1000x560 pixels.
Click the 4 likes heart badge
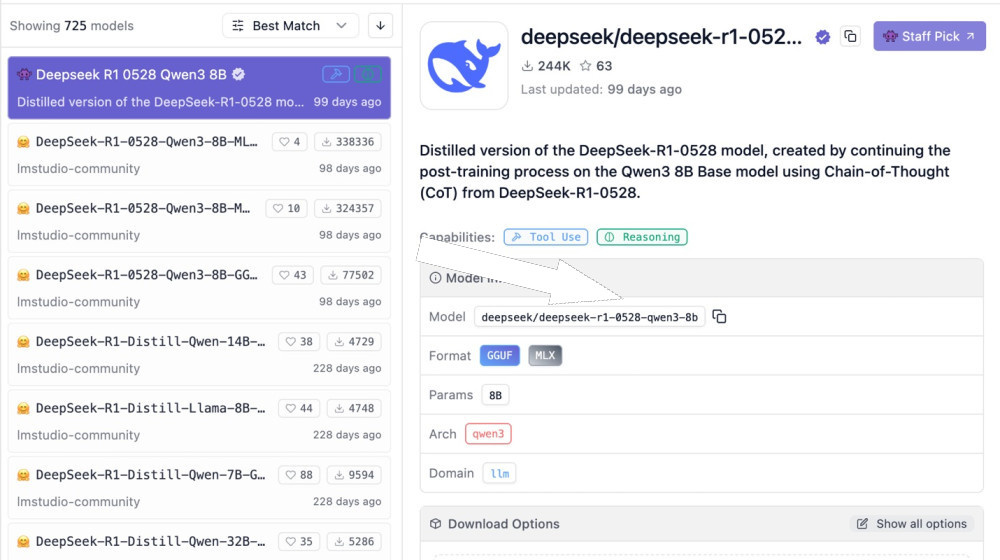pyautogui.click(x=290, y=142)
